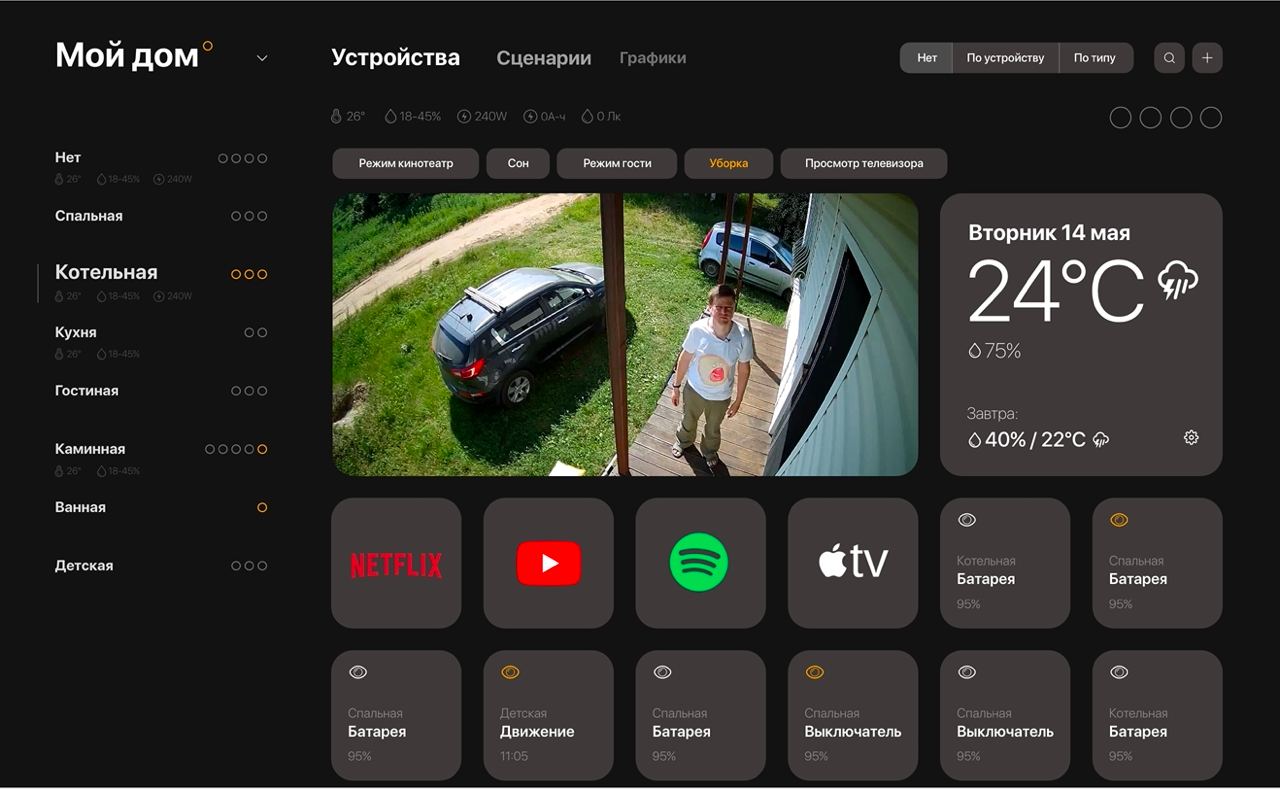Click the power 240W summary indicator
1280x789 pixels.
pos(482,116)
